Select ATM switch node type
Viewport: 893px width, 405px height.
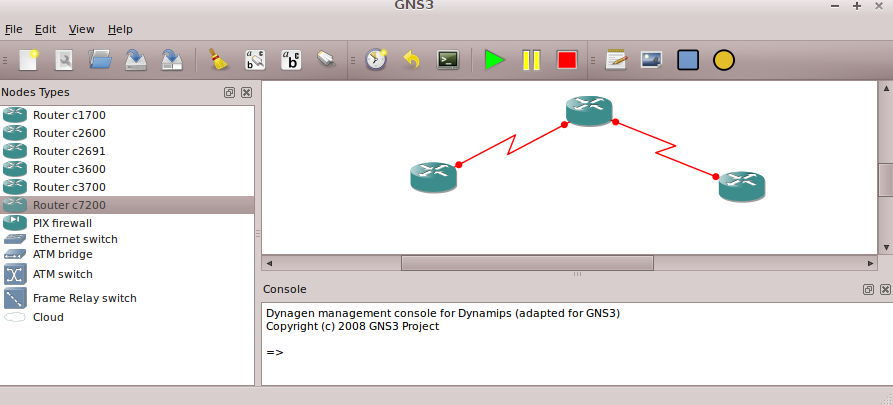pyautogui.click(x=128, y=274)
